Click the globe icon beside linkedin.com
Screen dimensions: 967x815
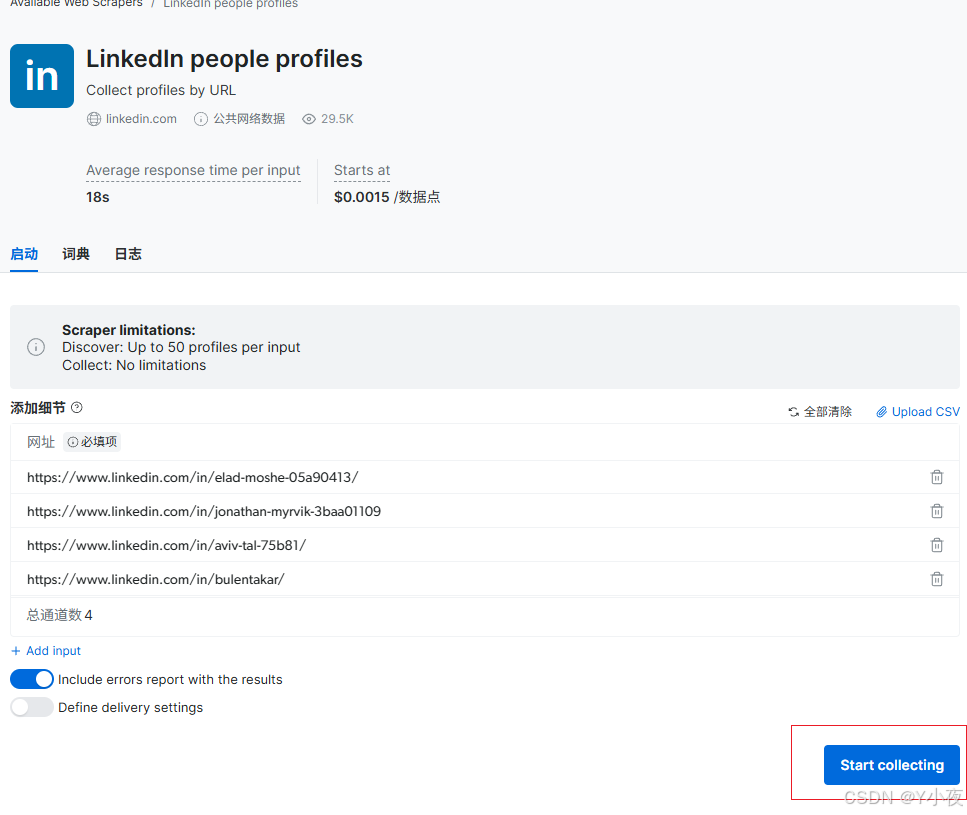(x=94, y=119)
